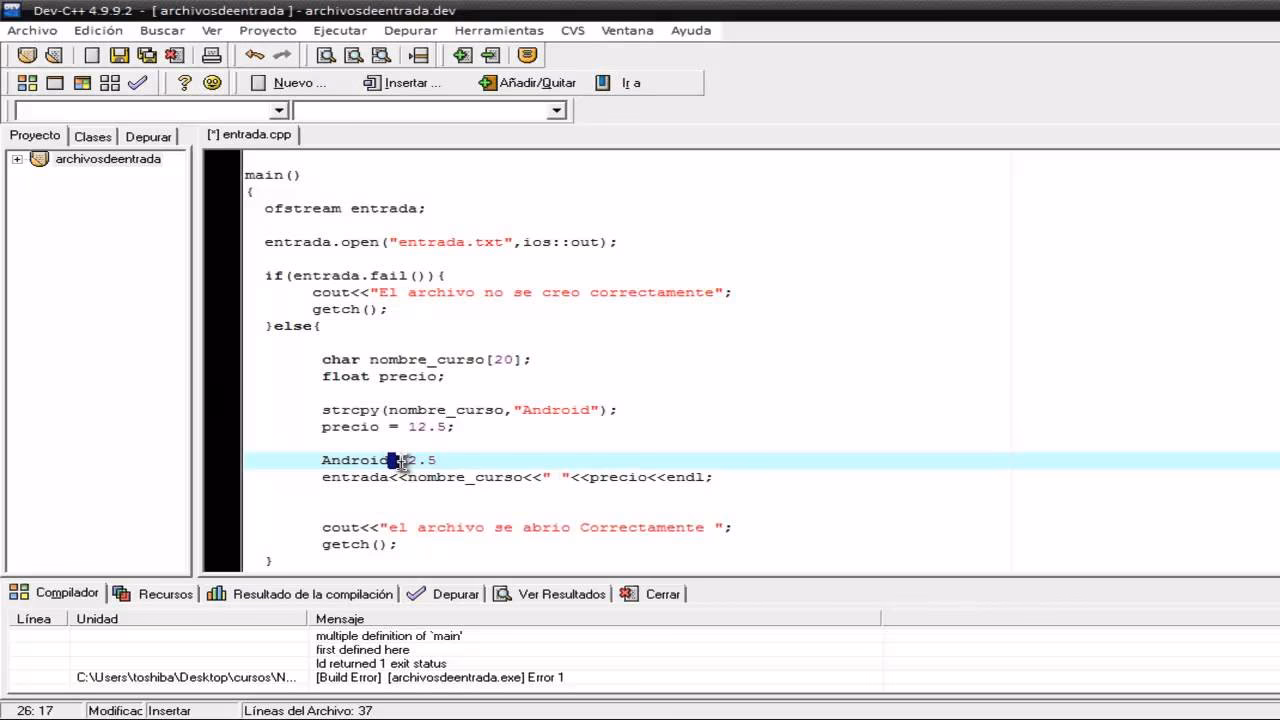Click the Print icon
1280x720 pixels.
[x=212, y=56]
